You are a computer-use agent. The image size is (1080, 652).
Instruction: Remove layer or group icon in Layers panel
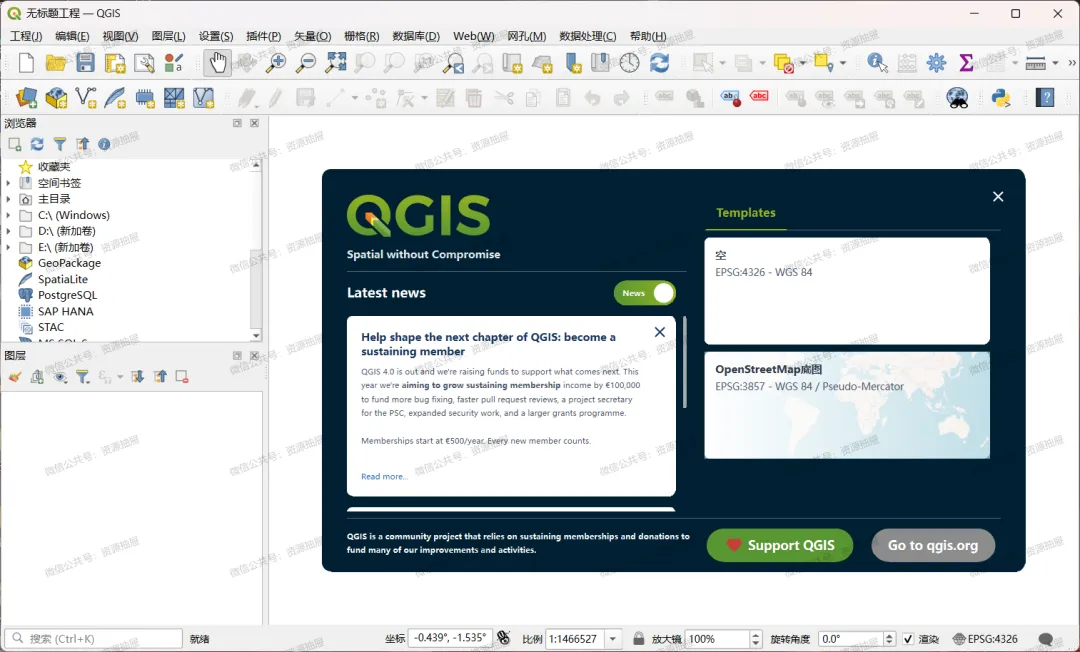182,377
